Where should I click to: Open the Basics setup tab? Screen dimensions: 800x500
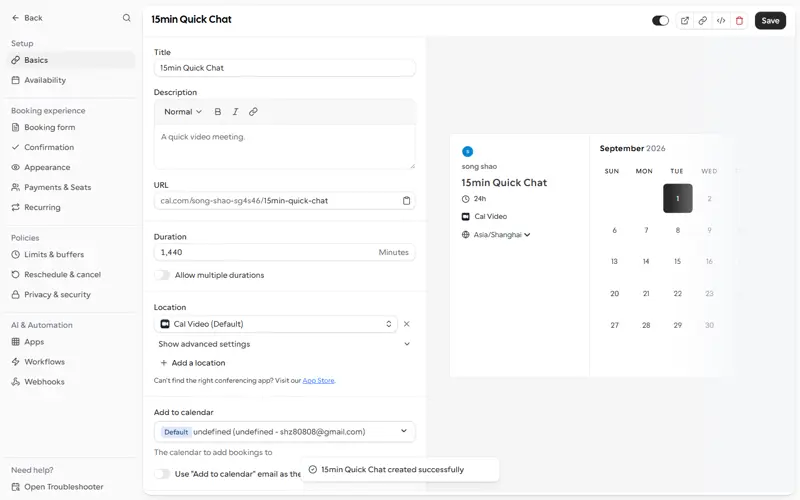coord(71,60)
